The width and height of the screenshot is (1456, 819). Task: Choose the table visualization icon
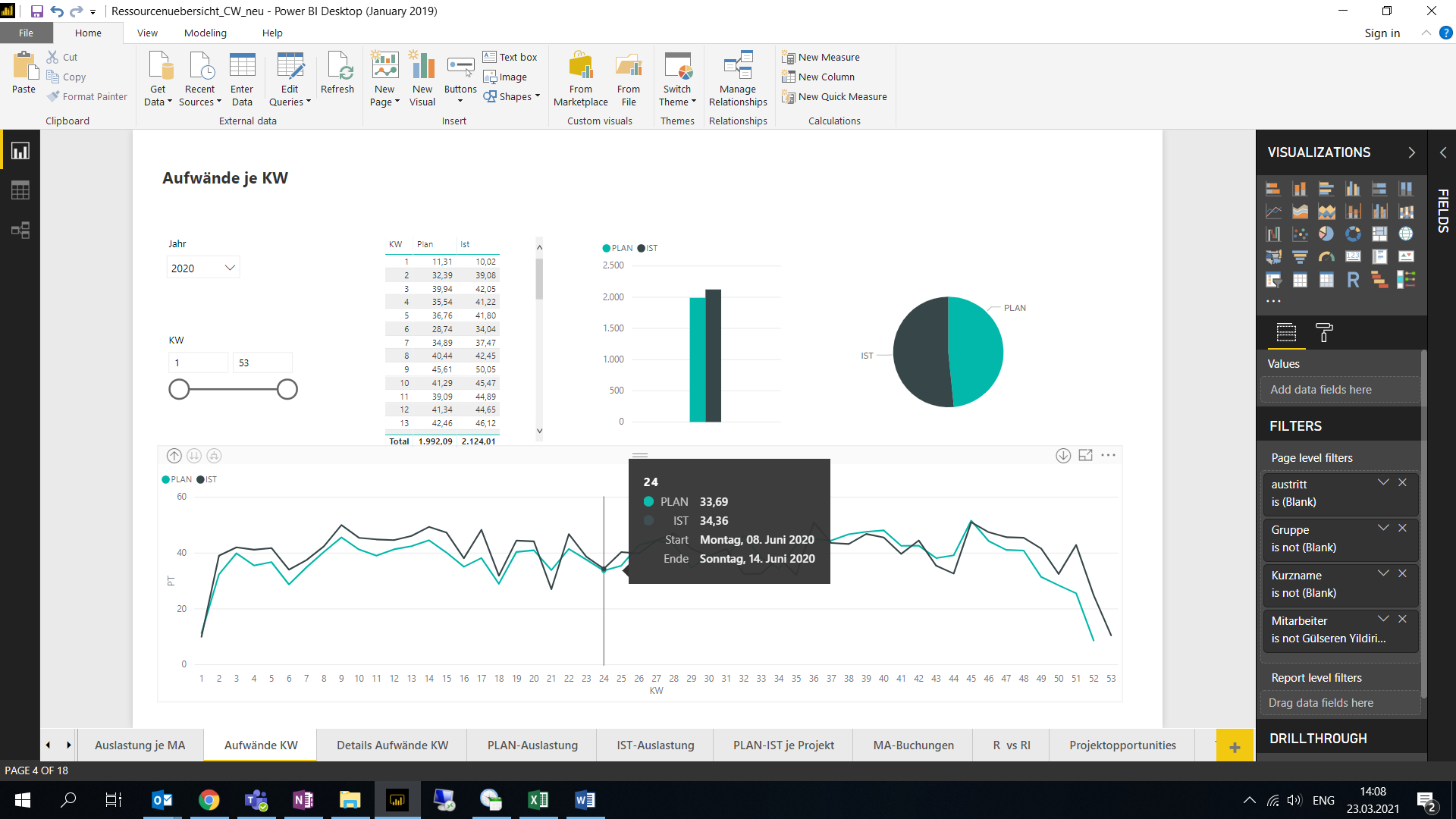1300,280
